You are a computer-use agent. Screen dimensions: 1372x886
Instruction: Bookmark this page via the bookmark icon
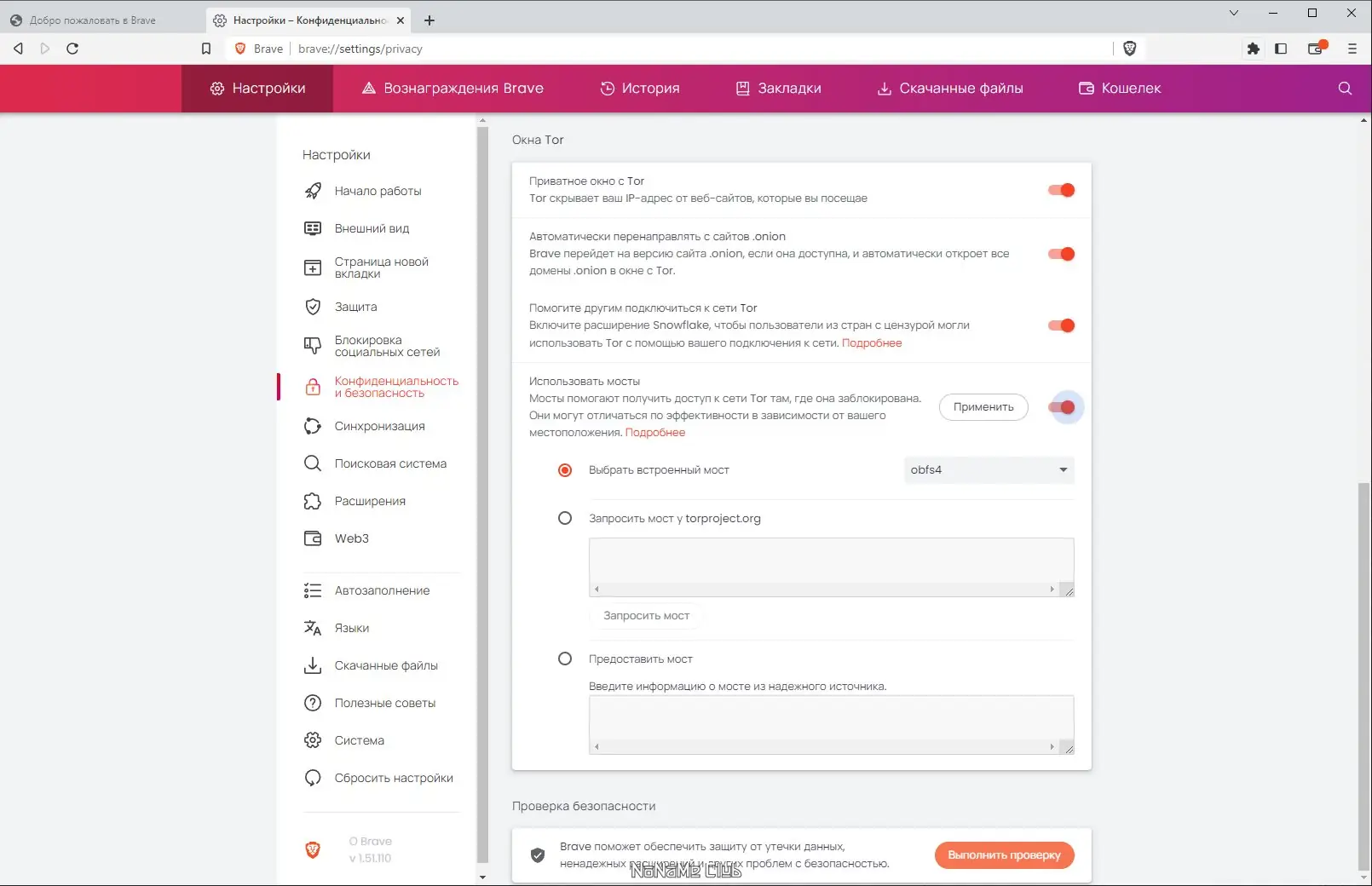point(206,49)
